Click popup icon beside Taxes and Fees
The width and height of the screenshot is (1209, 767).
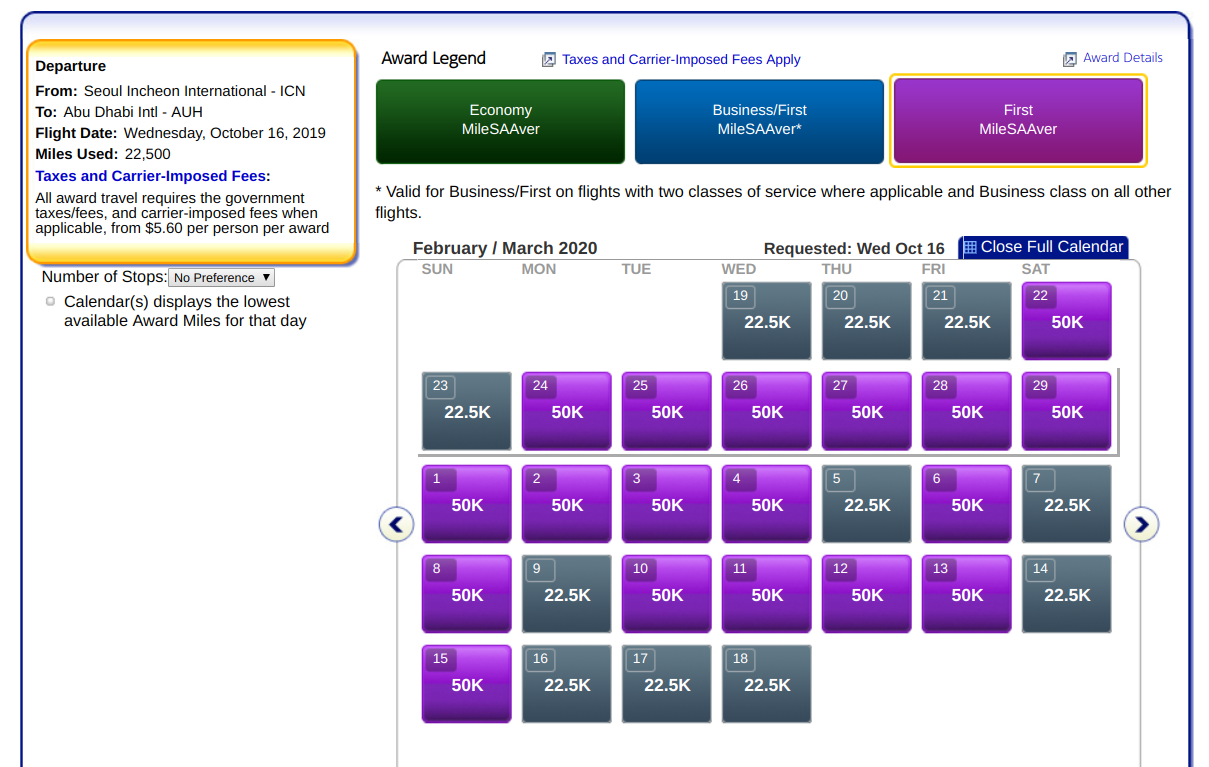coord(548,60)
